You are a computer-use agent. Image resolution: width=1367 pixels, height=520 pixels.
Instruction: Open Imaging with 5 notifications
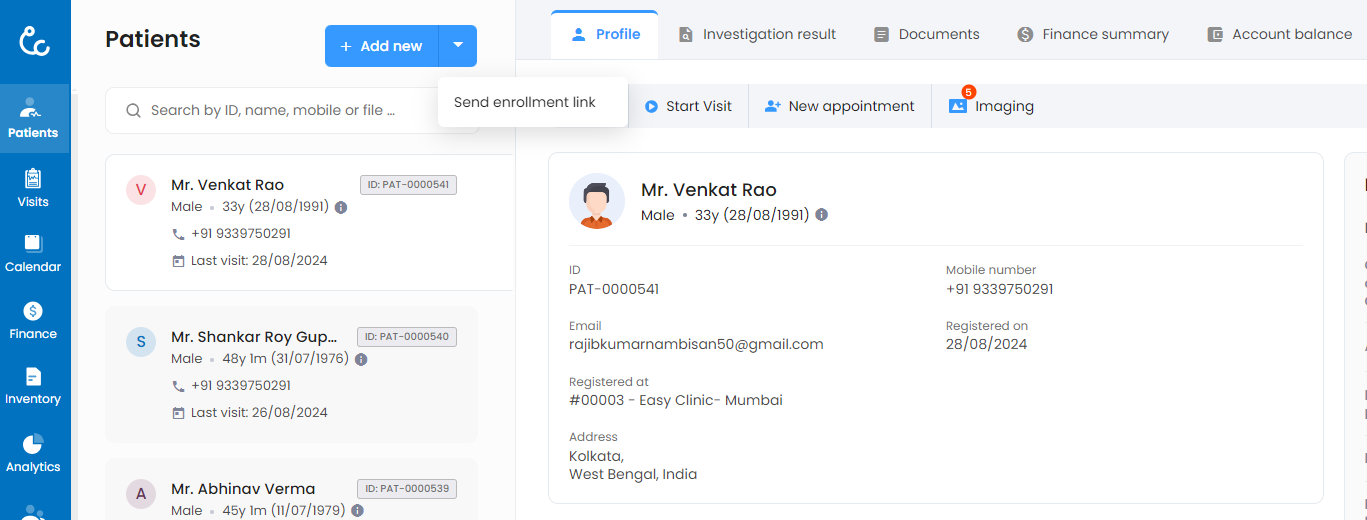[991, 106]
